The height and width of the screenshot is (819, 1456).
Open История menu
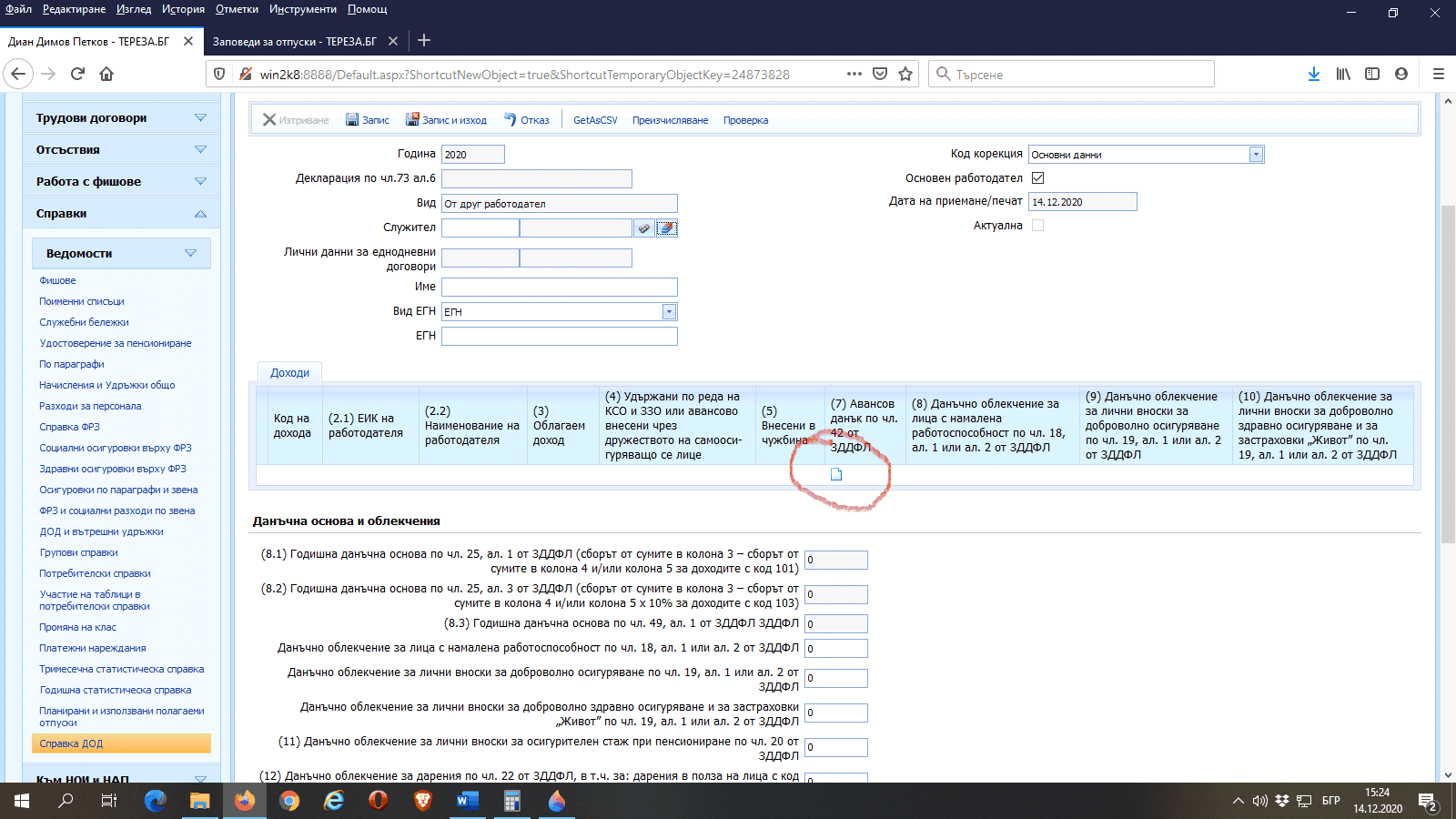pyautogui.click(x=183, y=9)
